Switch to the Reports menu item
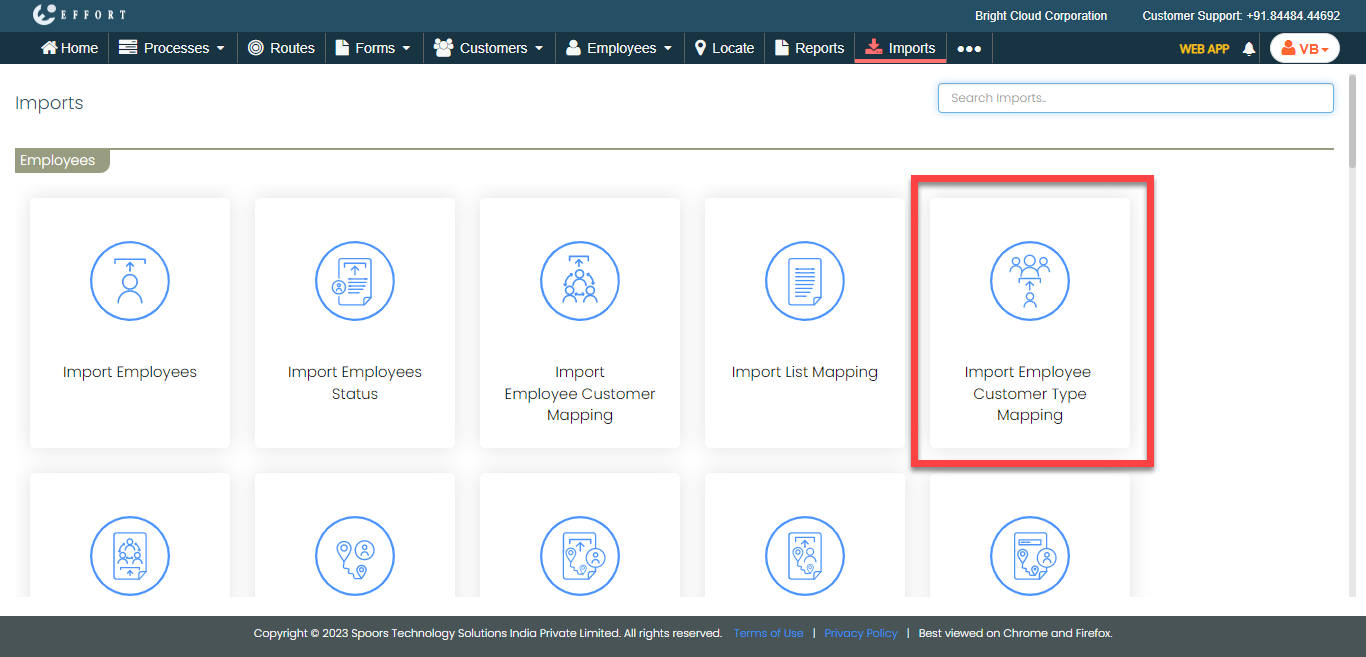This screenshot has height=657, width=1366. pyautogui.click(x=810, y=48)
